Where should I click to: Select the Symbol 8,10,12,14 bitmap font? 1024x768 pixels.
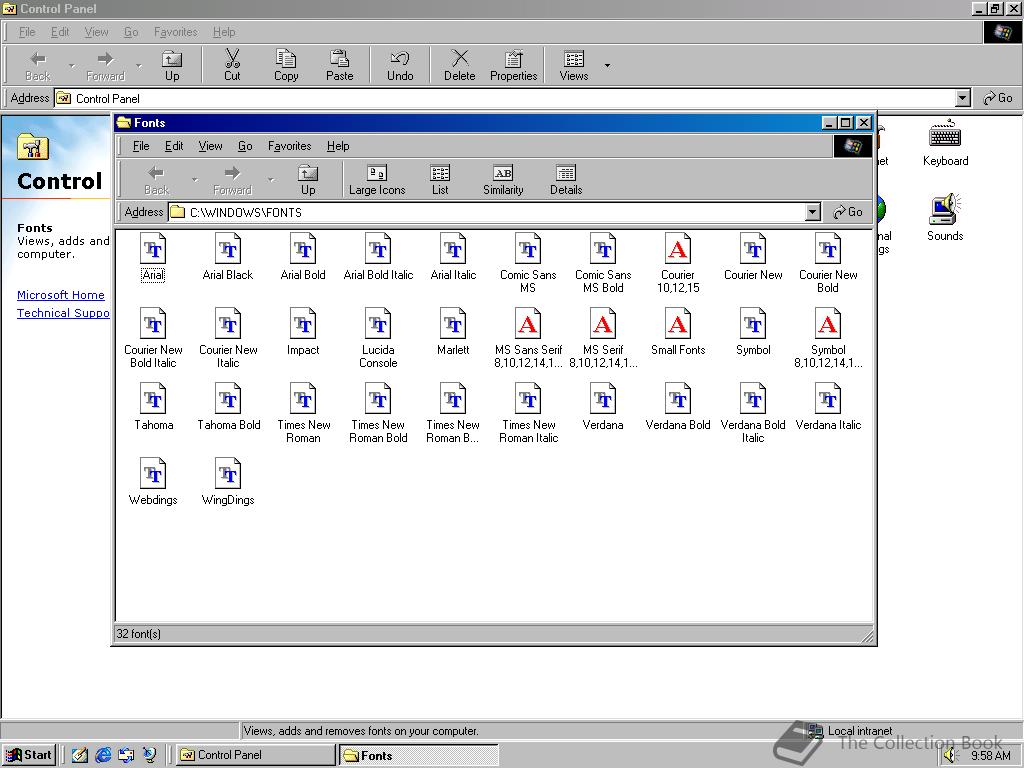click(x=828, y=338)
